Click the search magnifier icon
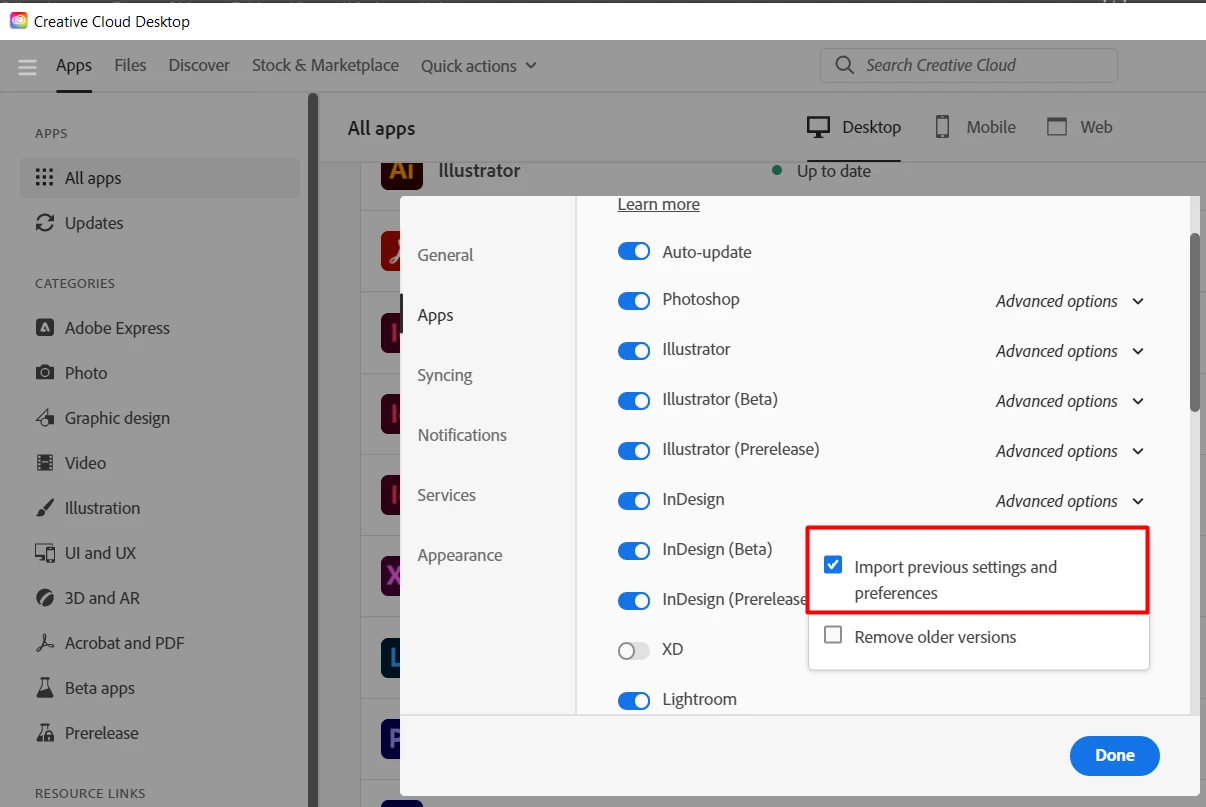 tap(845, 65)
